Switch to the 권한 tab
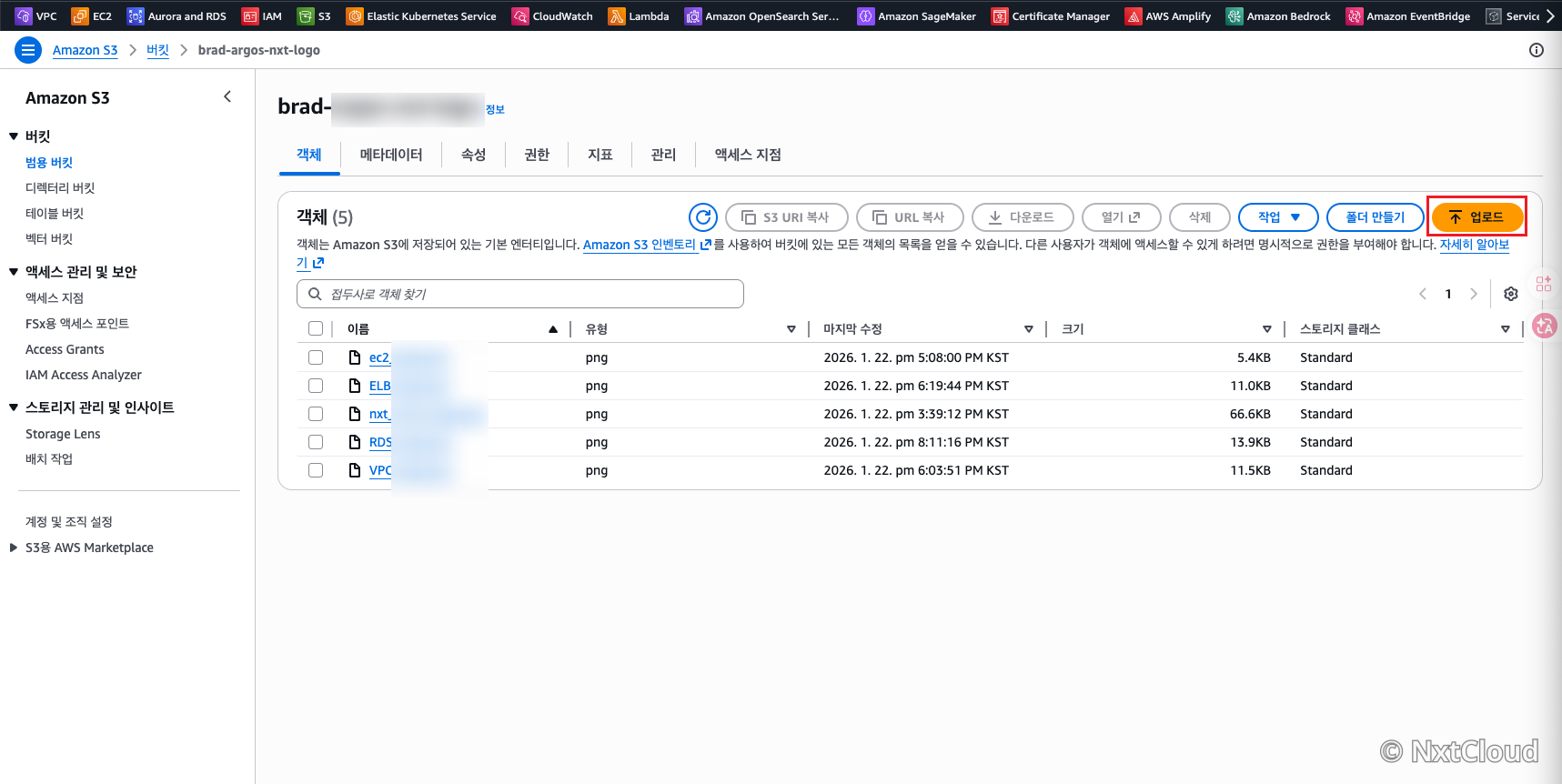This screenshot has width=1562, height=784. click(x=537, y=155)
